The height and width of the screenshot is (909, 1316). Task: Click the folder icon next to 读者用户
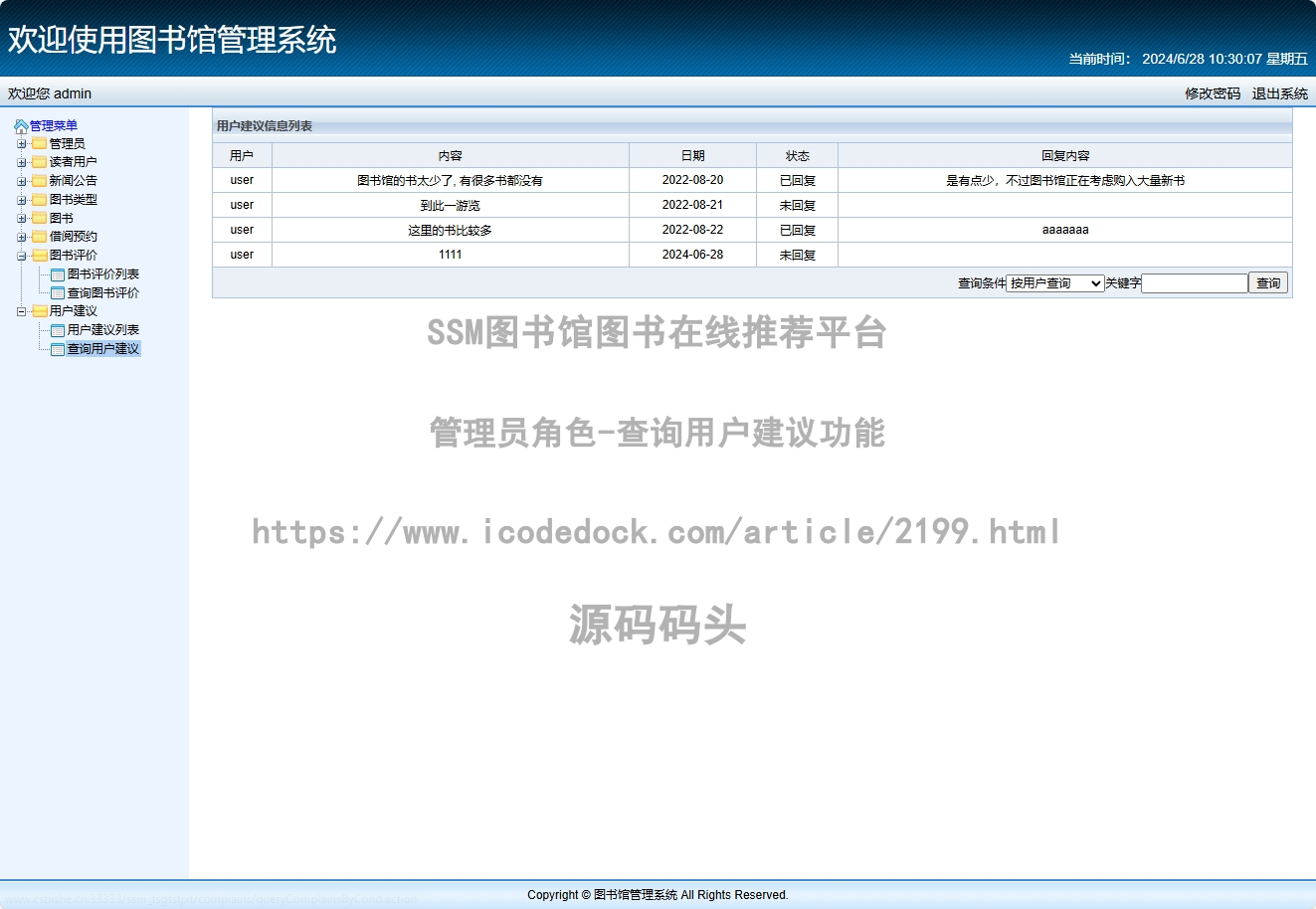click(40, 162)
